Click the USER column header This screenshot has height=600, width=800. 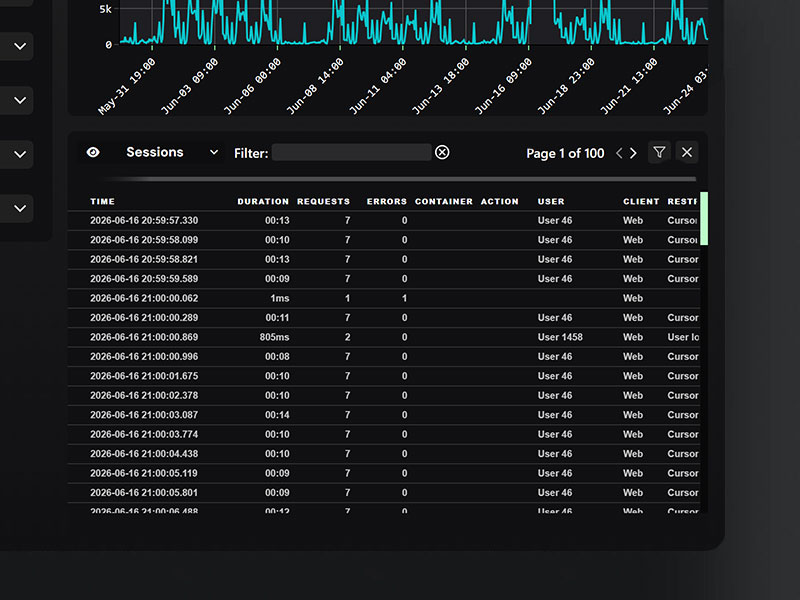point(551,202)
